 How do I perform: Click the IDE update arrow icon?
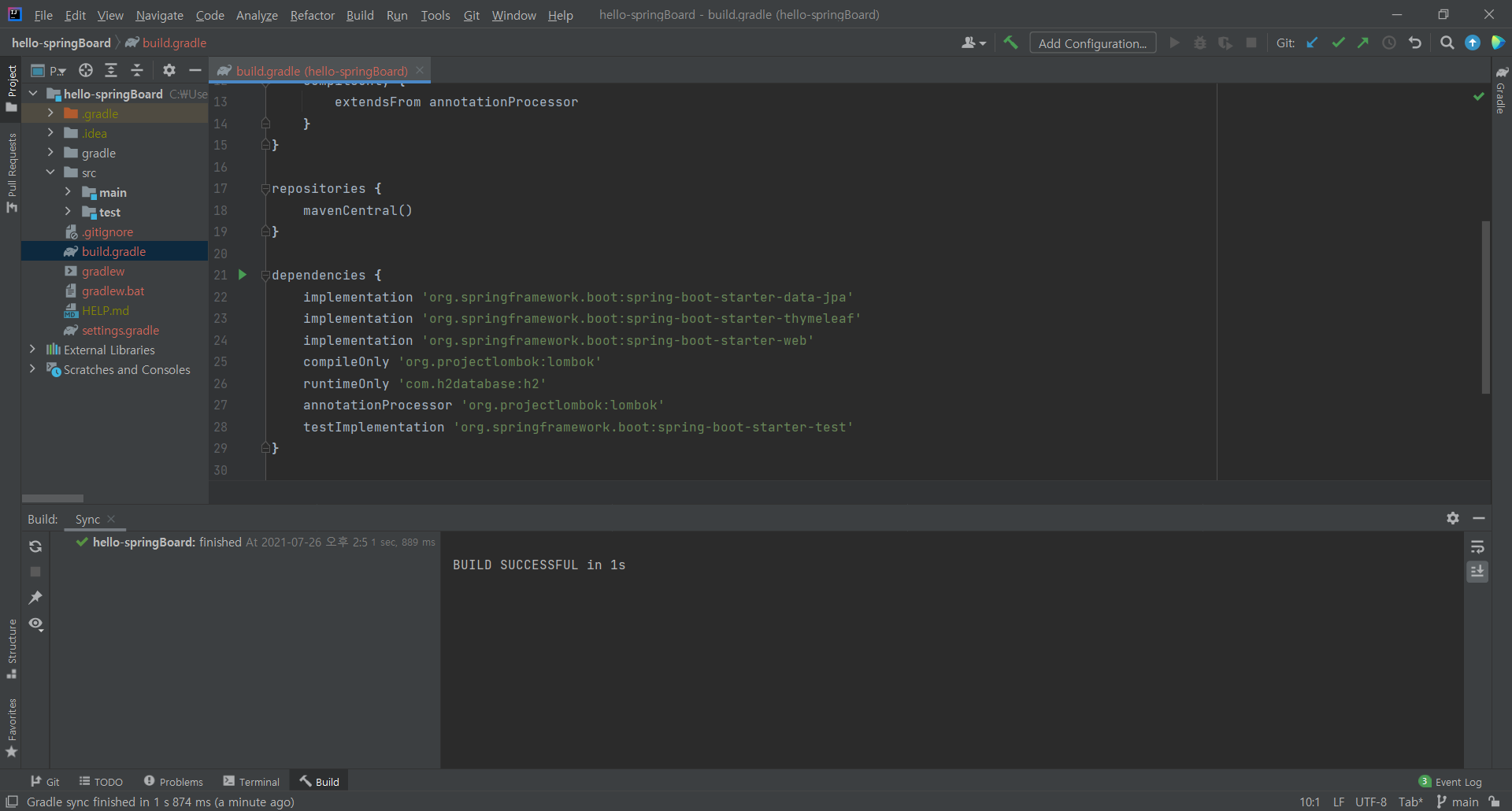1473,43
